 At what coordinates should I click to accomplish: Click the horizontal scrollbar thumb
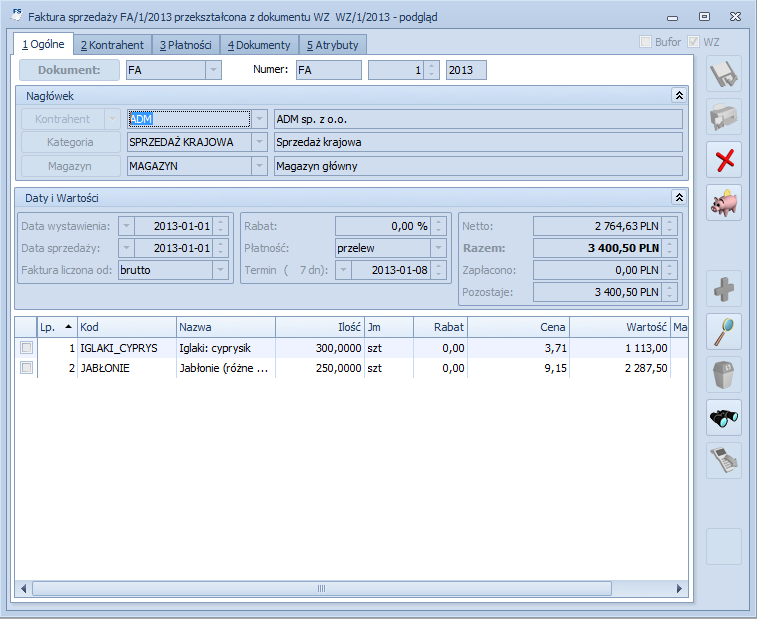click(x=322, y=589)
